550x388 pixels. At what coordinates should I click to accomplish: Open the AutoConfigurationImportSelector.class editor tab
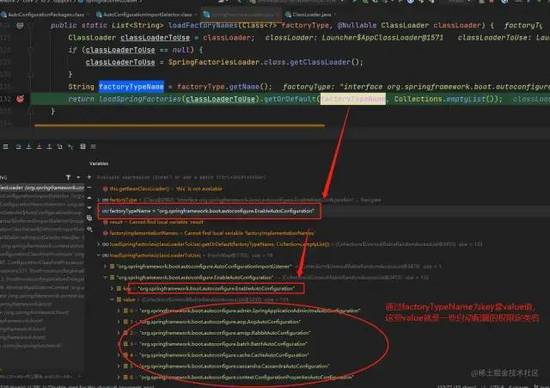tap(145, 15)
